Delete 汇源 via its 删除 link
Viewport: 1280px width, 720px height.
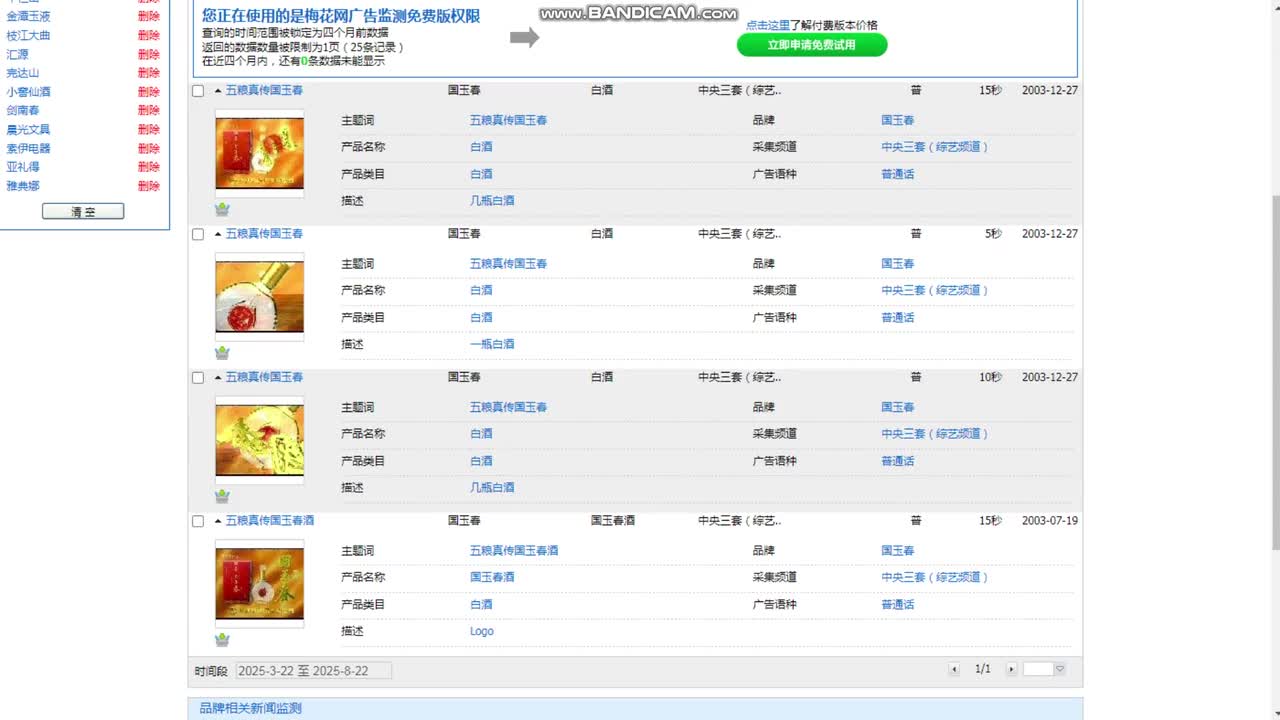click(x=148, y=54)
